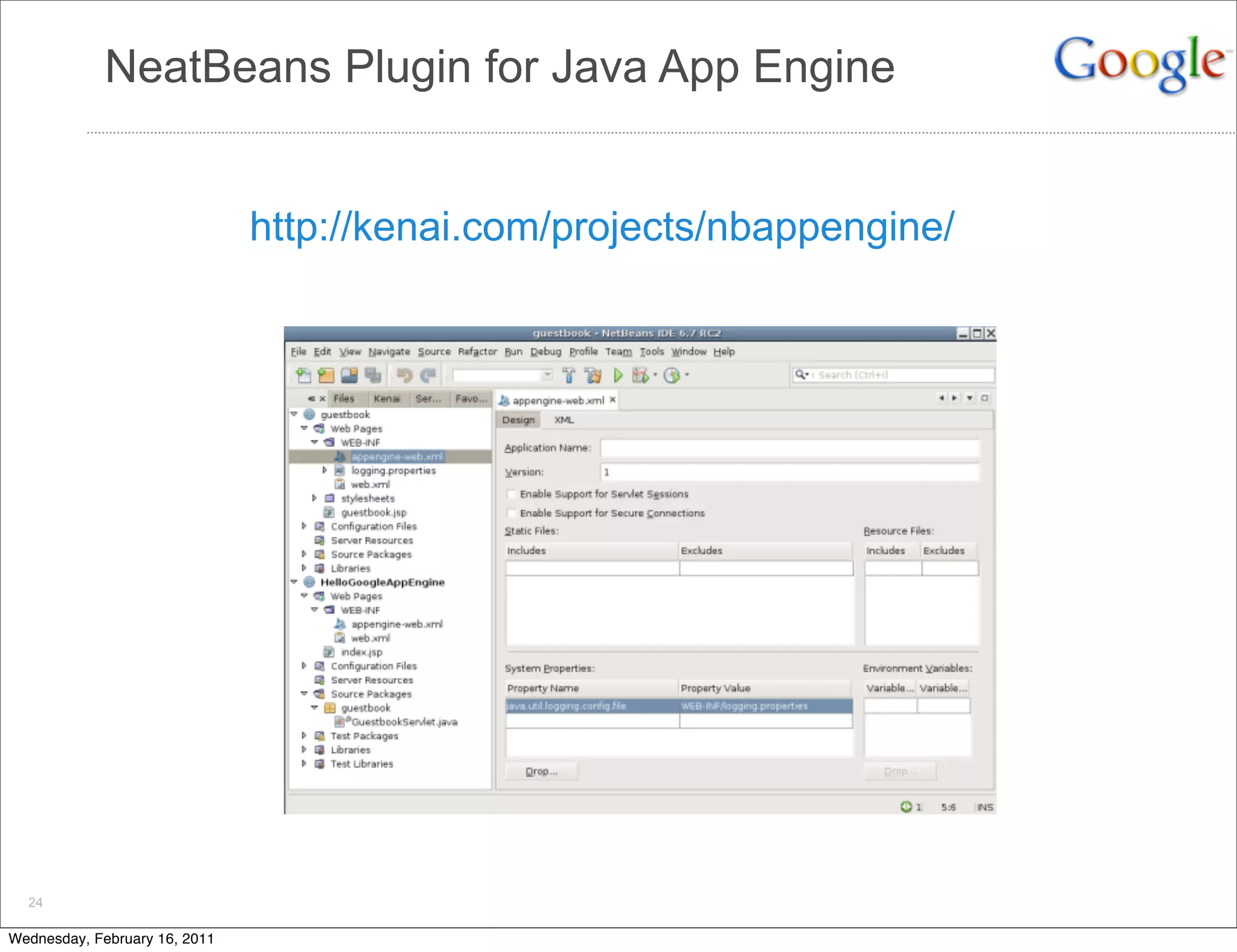Expand the stylesheets folder

314,498
